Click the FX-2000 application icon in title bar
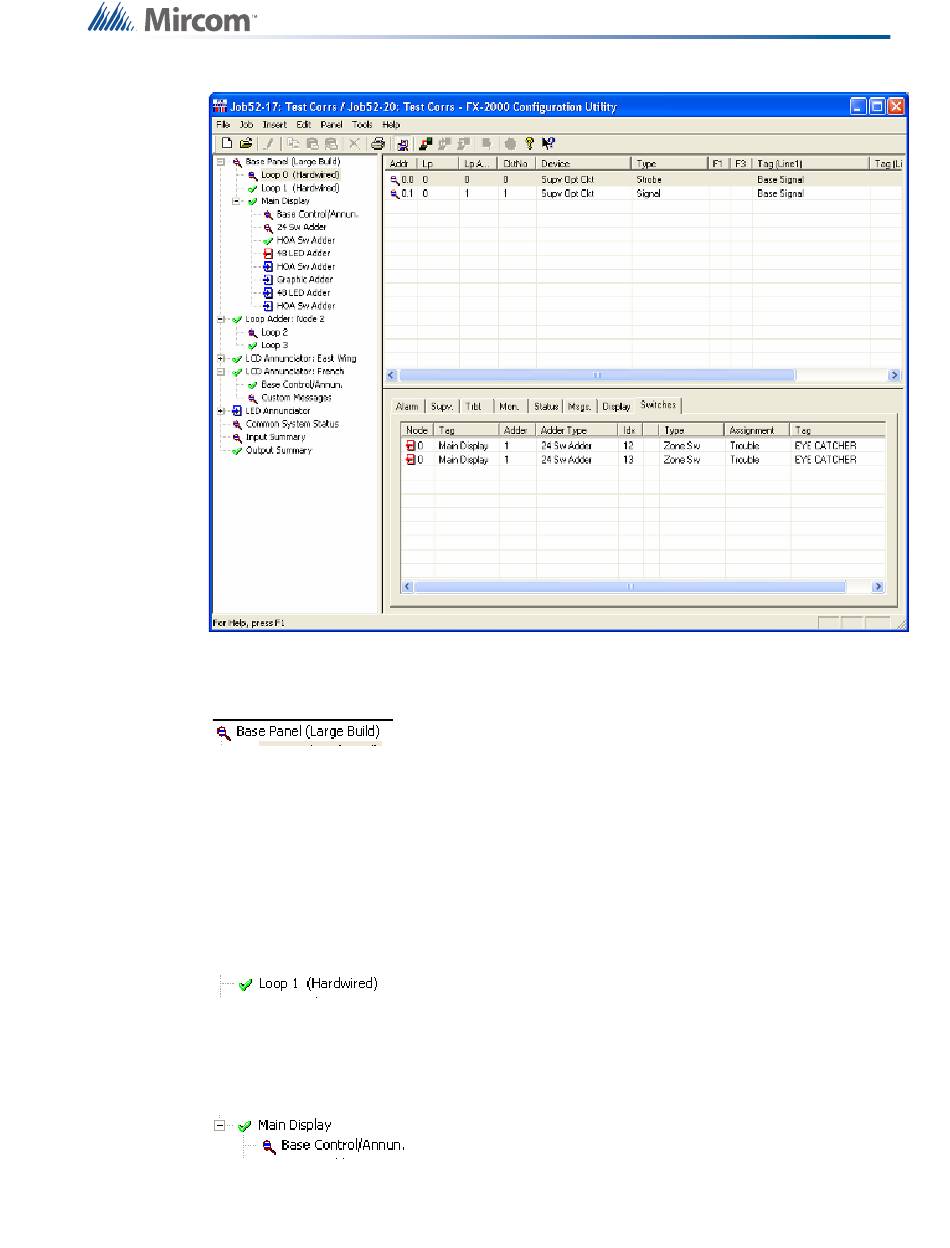 (220, 106)
